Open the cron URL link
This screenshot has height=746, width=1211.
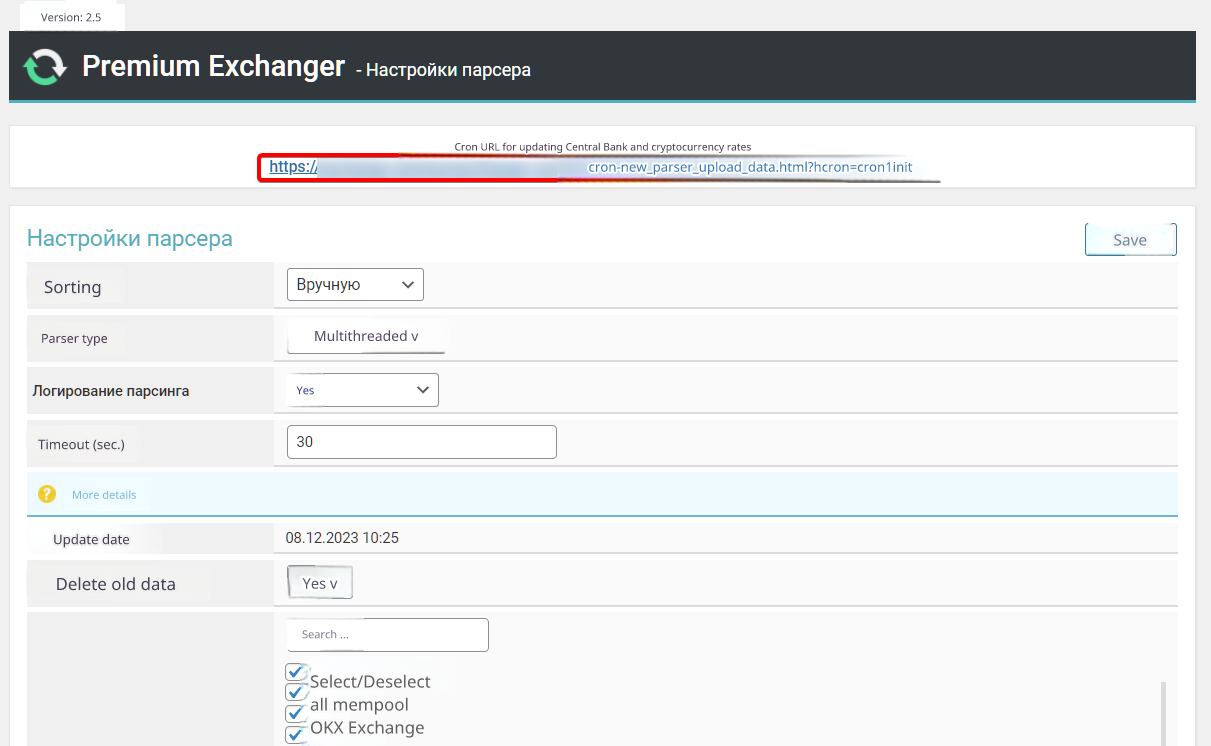[x=590, y=168]
